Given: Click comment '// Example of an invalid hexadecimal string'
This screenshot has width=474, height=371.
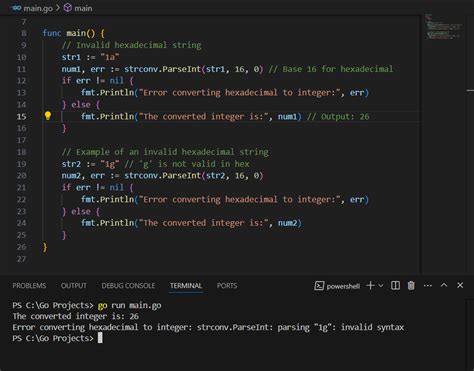Looking at the screenshot, I should point(165,152).
